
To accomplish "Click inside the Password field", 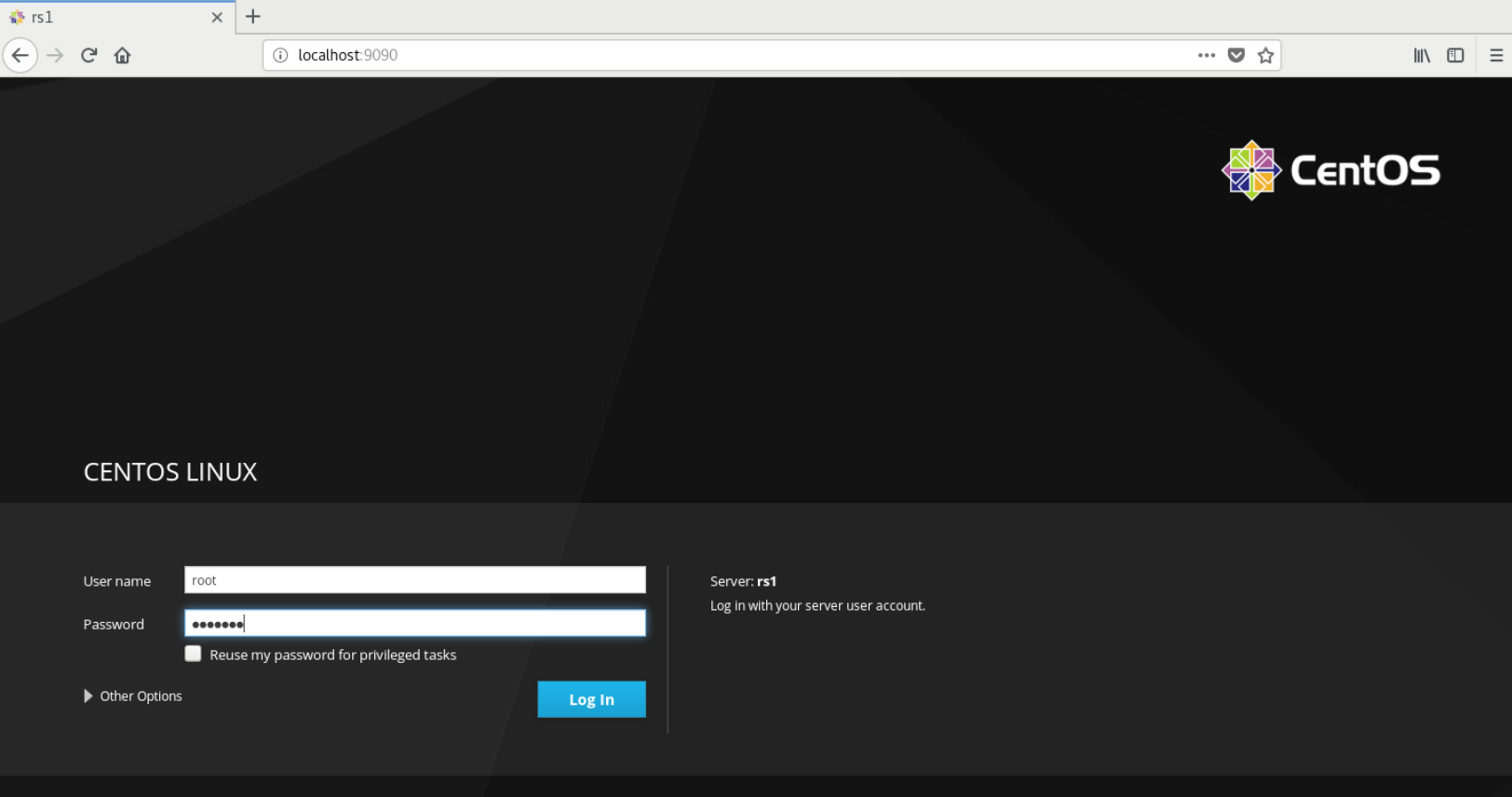I will tap(414, 624).
